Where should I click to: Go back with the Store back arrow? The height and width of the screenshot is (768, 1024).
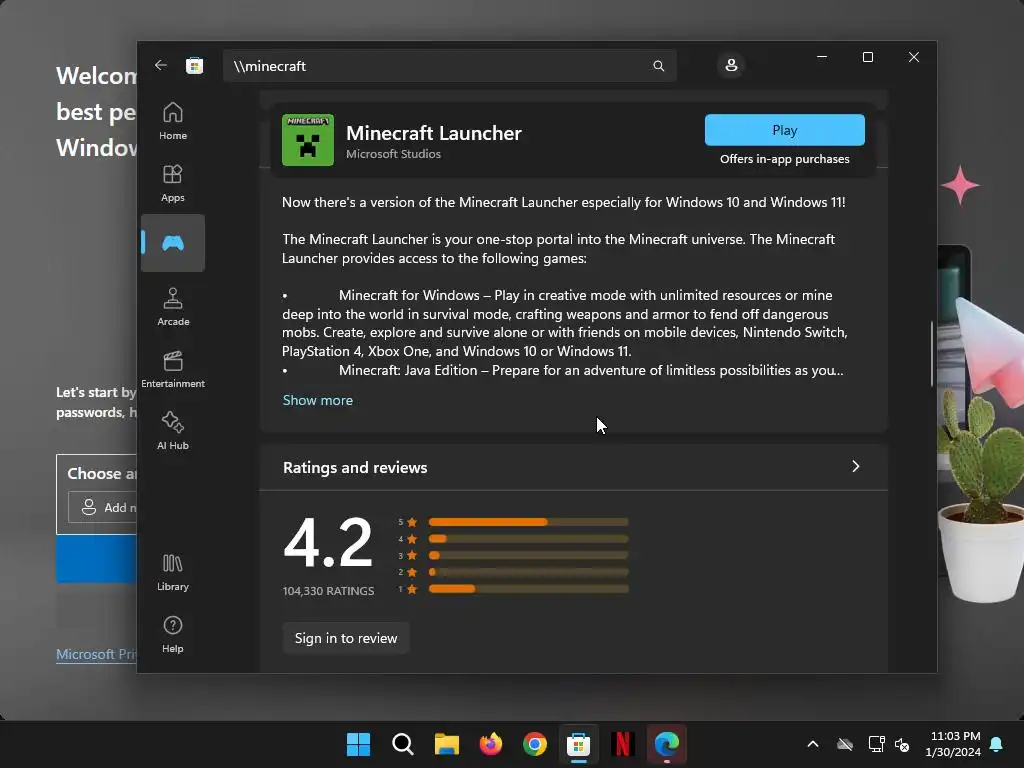161,65
